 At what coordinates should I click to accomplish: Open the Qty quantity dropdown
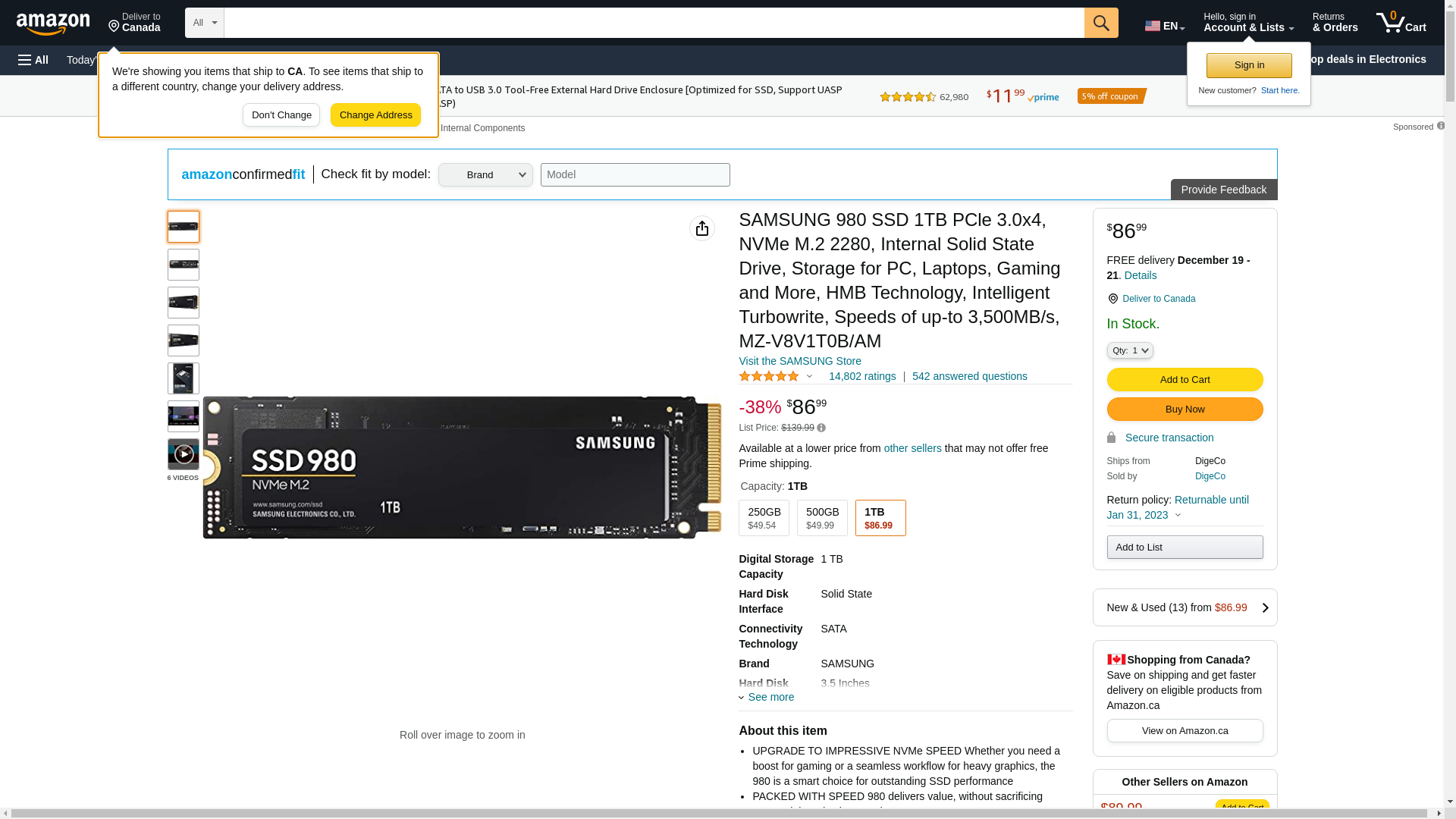[1129, 350]
